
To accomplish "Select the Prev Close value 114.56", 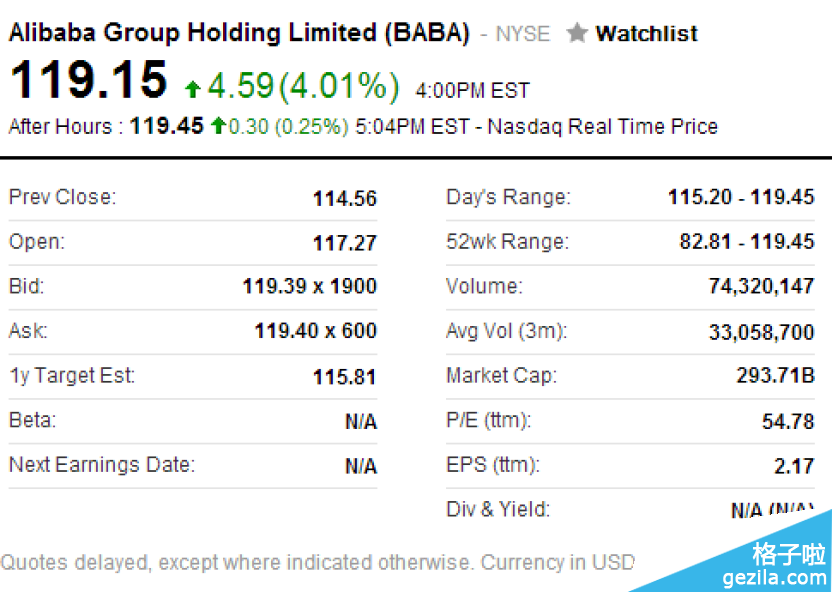I will coord(344,198).
